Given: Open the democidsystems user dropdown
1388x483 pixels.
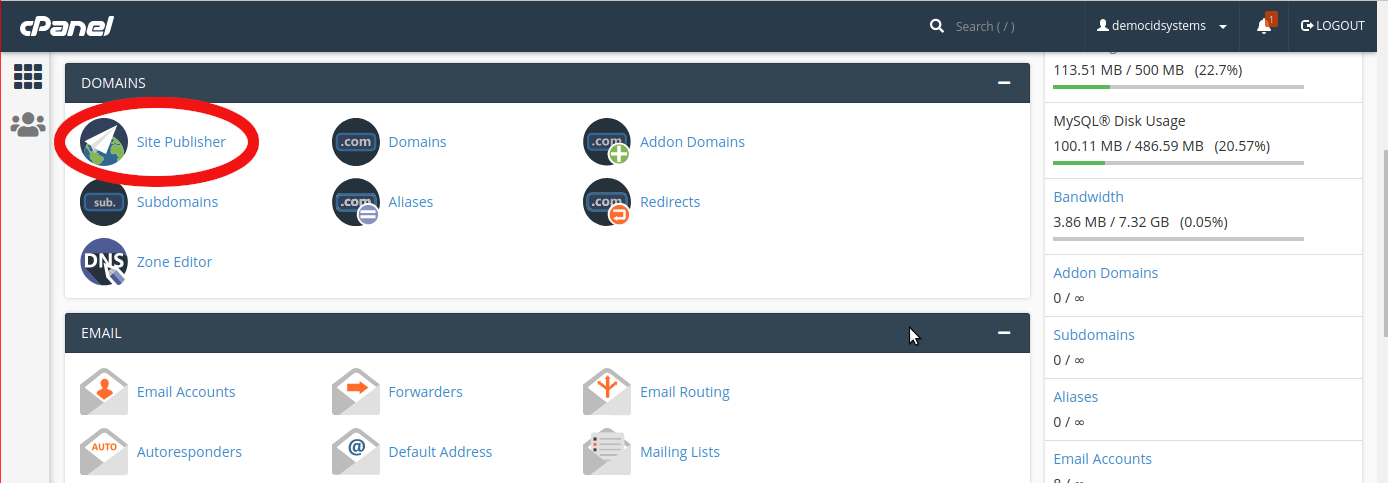Looking at the screenshot, I should (1161, 26).
